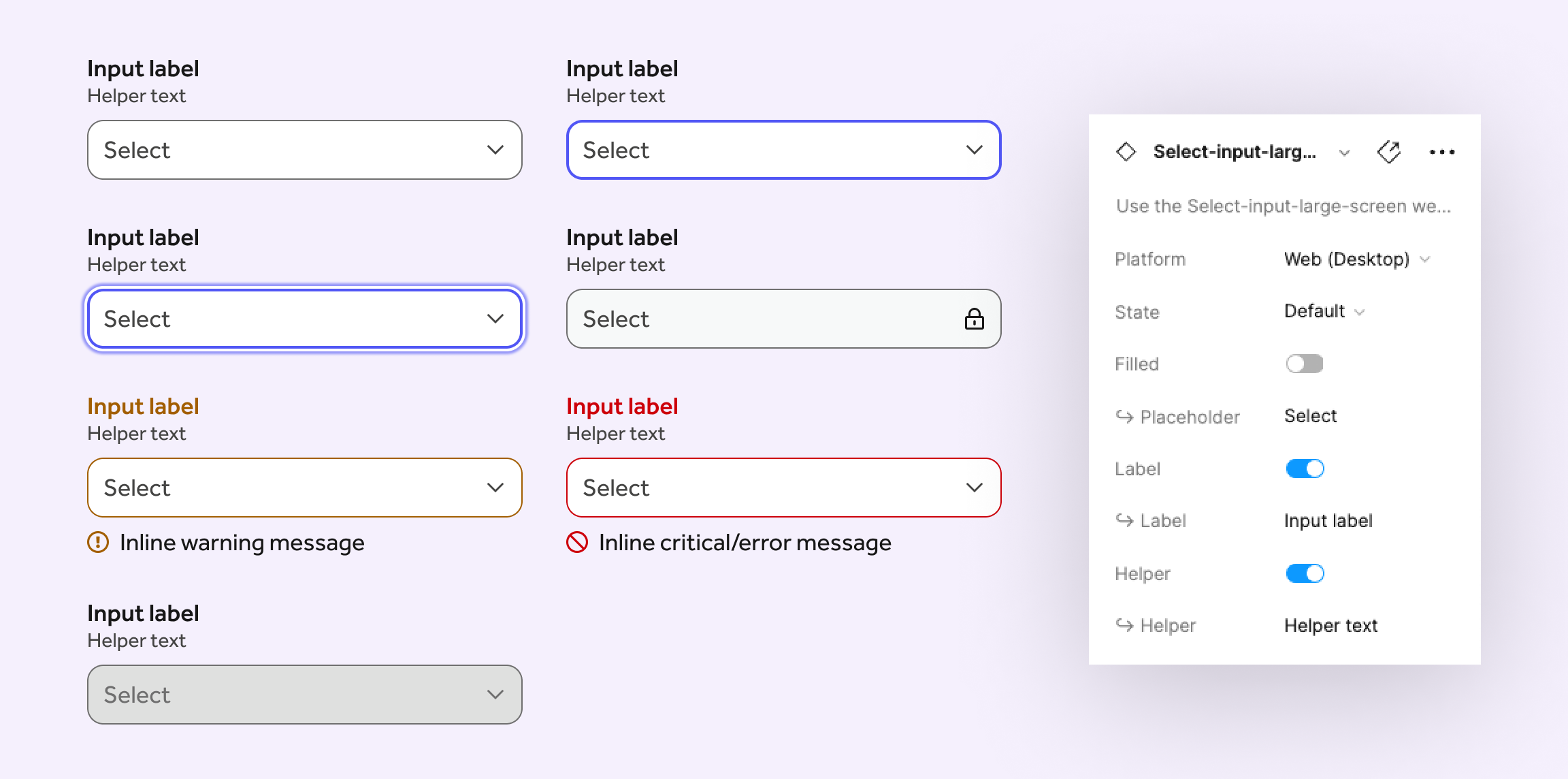Open the orange warning-state Select dropdown

pos(304,488)
